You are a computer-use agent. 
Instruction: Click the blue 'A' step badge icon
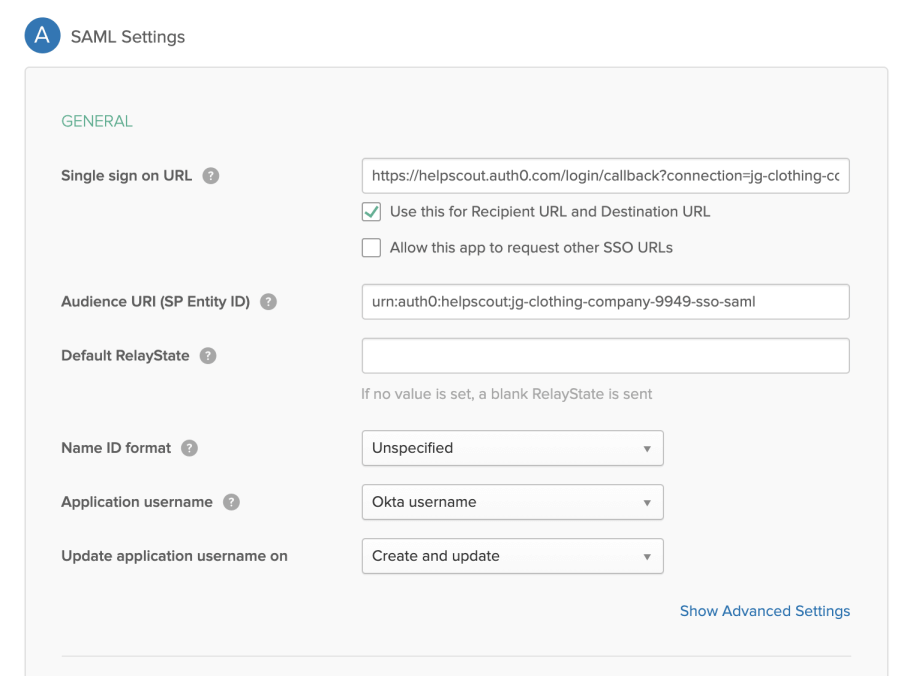(41, 36)
